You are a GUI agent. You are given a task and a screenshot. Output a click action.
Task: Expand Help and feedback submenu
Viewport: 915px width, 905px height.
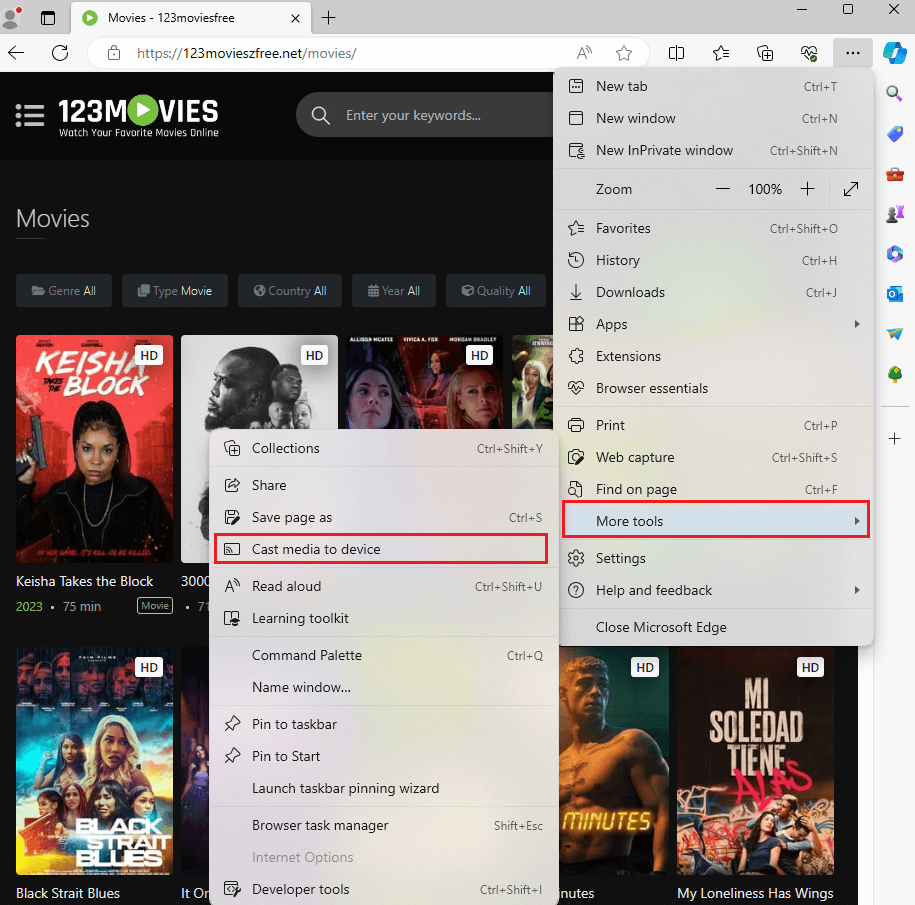[x=714, y=590]
